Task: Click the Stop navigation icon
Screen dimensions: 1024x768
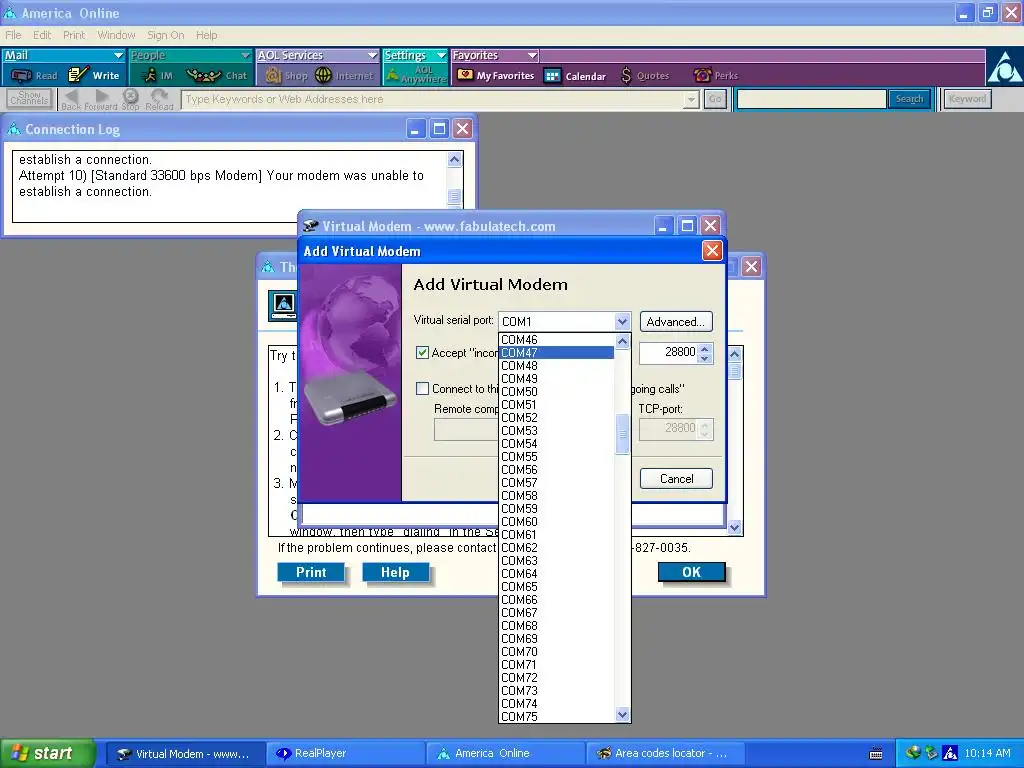Action: click(131, 97)
